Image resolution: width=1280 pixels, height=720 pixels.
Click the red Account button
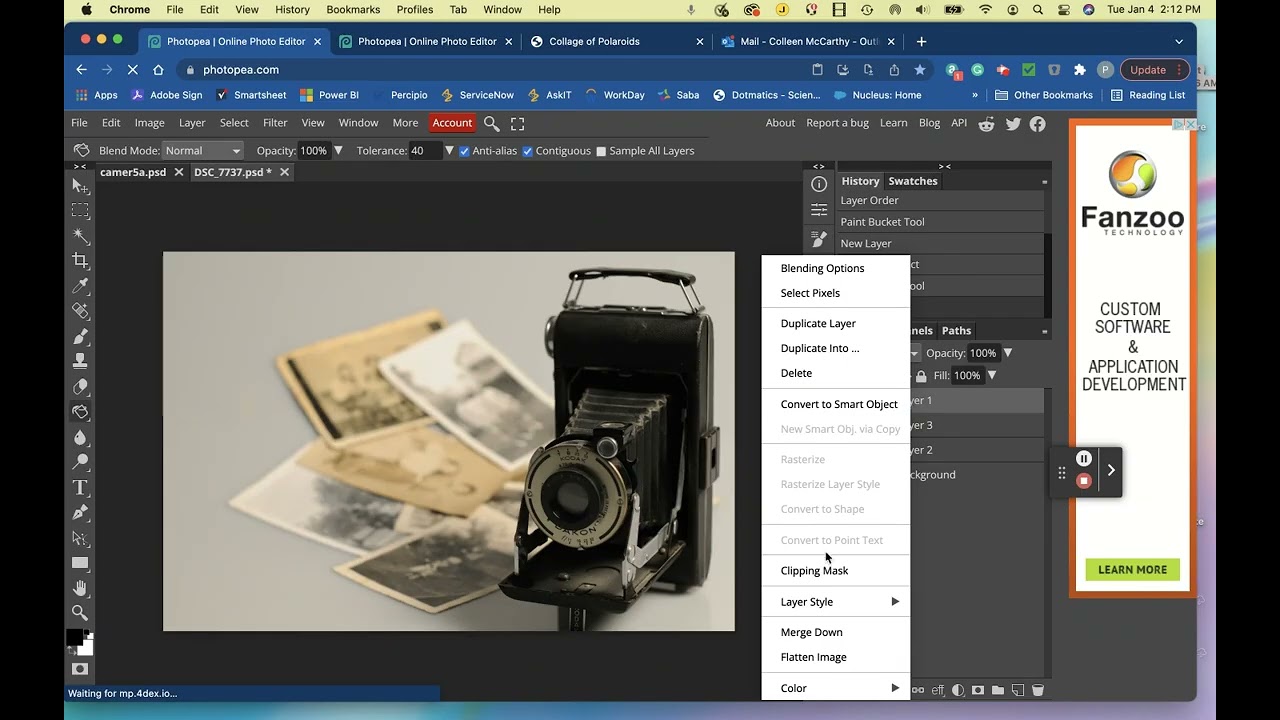[x=452, y=123]
